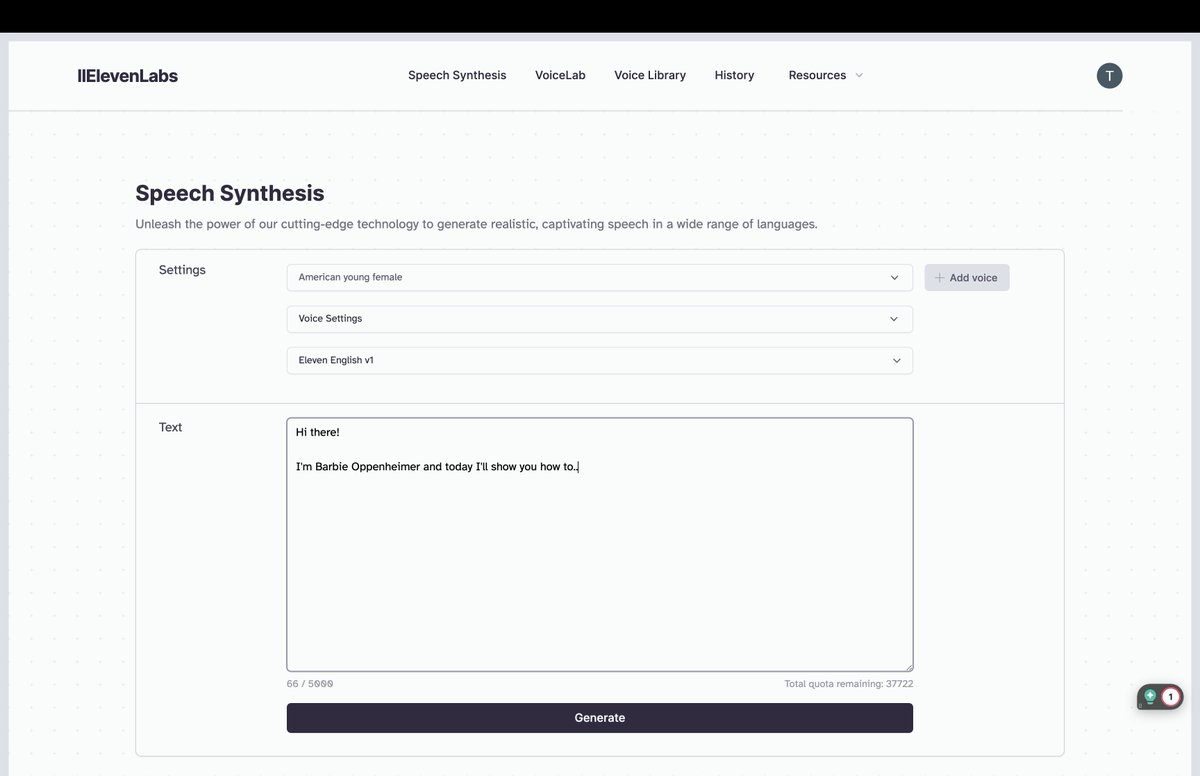
Task: Click the 'Settings' section label
Action: (182, 270)
